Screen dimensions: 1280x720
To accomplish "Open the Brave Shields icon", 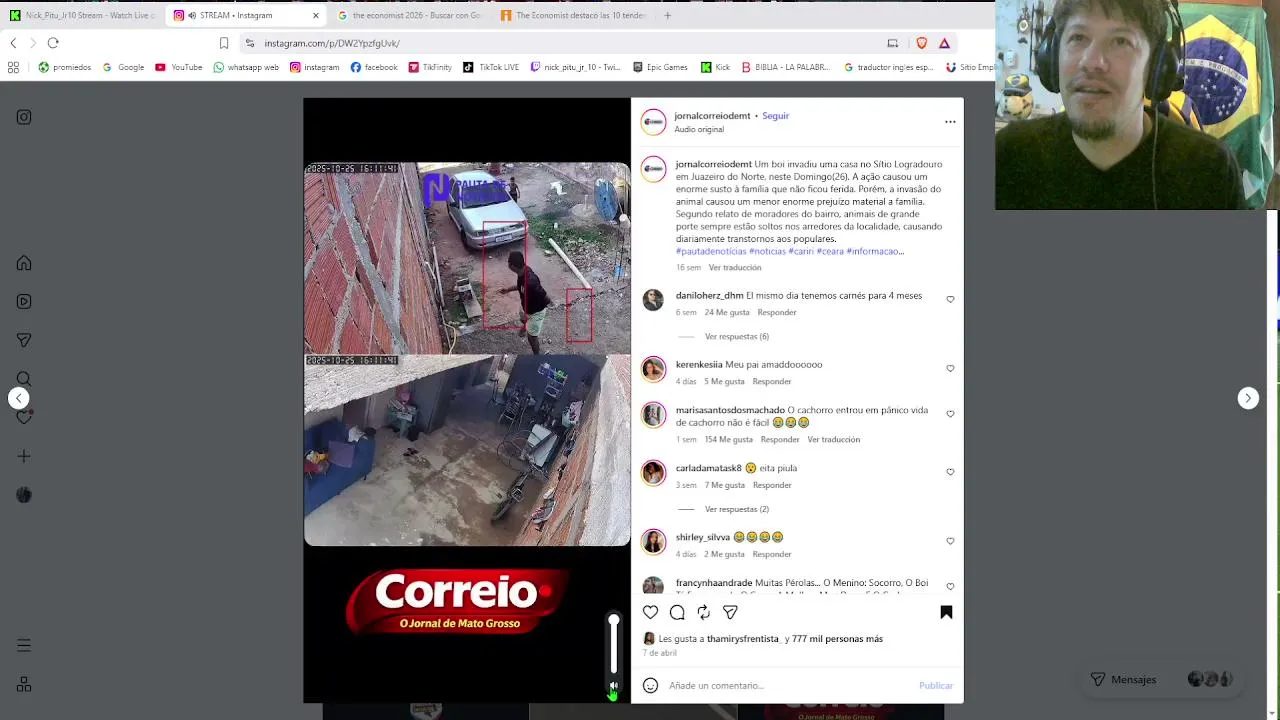I will click(x=922, y=43).
